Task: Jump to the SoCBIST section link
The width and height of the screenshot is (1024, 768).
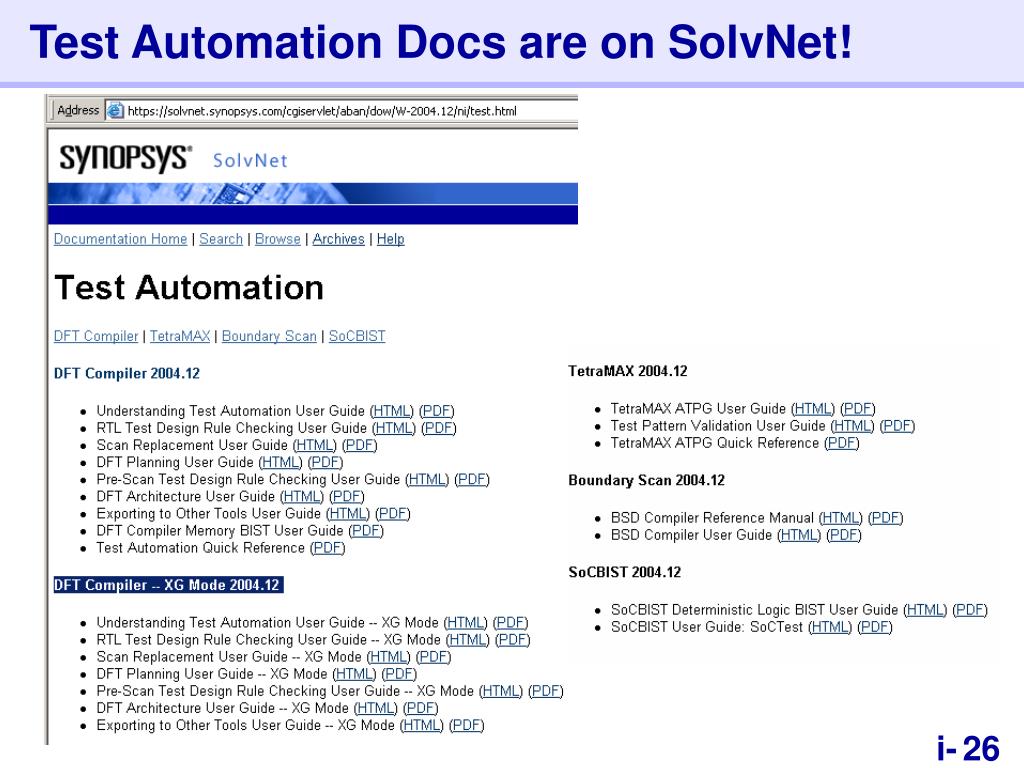Action: 357,336
